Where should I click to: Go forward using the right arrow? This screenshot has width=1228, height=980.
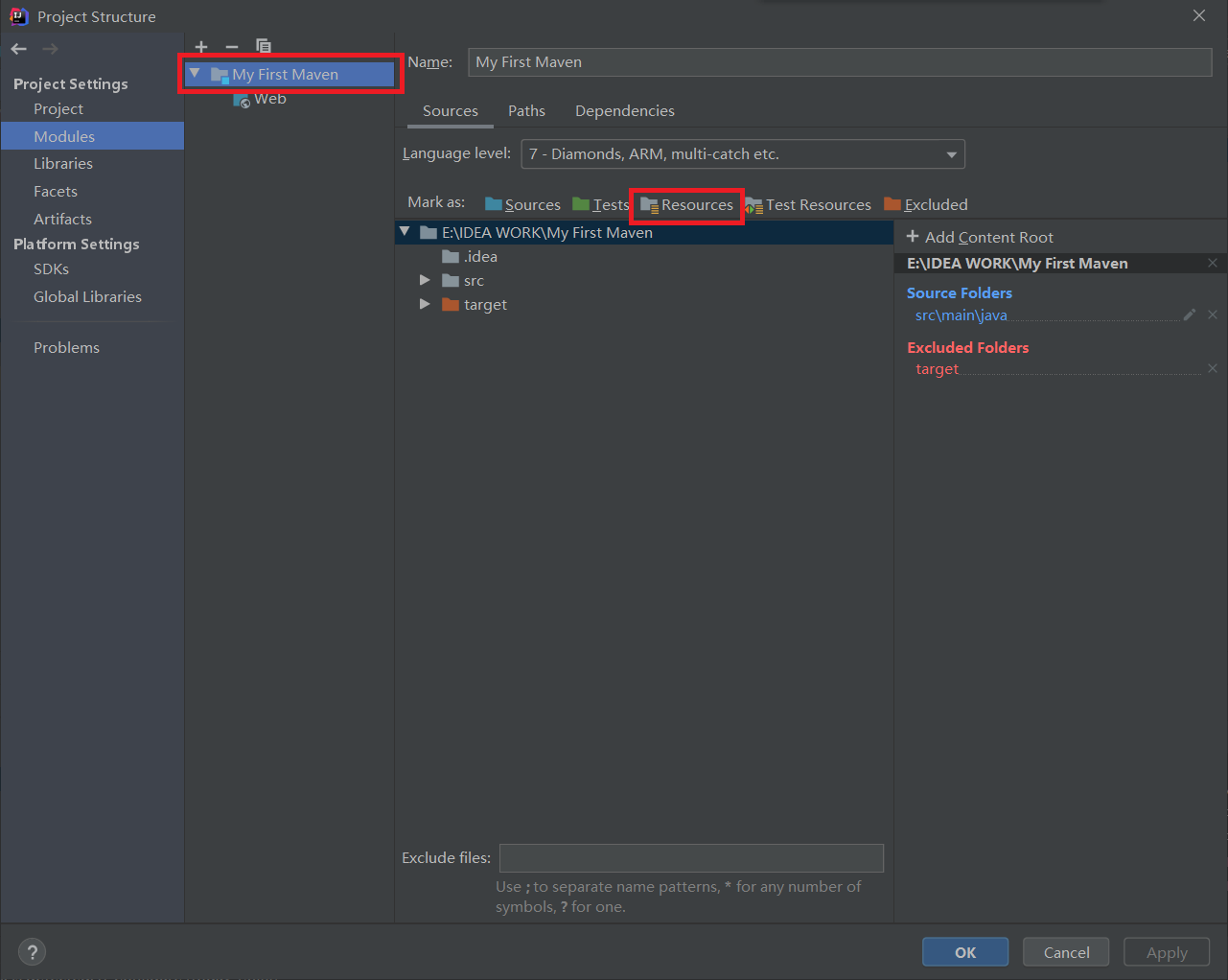50,49
